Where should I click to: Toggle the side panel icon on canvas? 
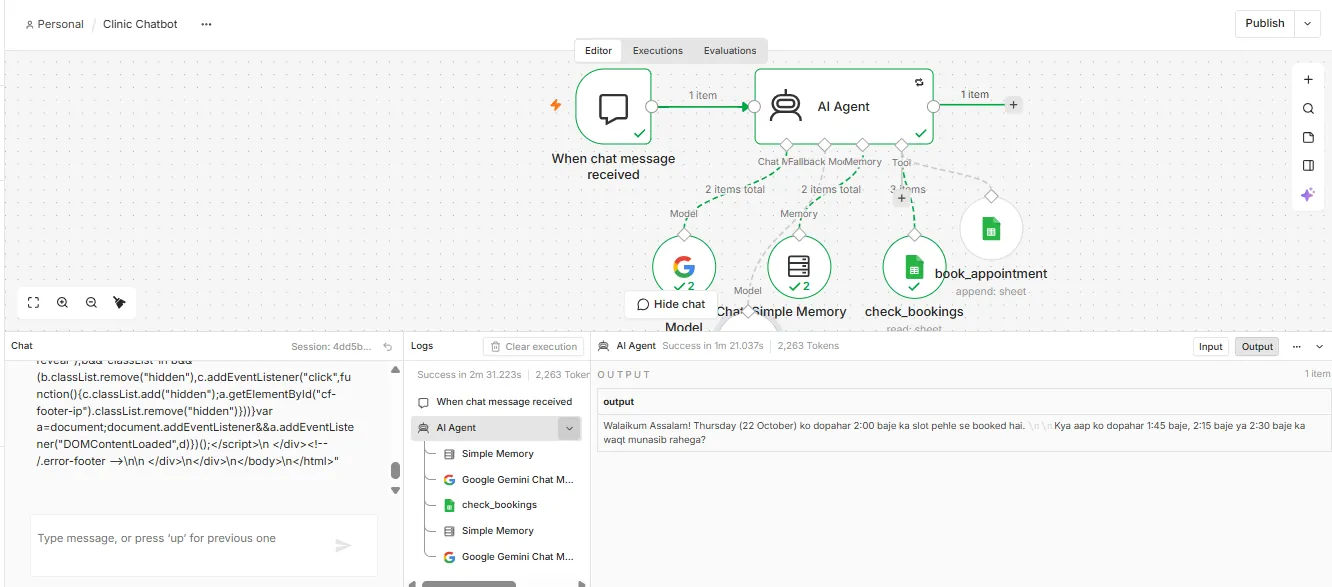(1308, 166)
